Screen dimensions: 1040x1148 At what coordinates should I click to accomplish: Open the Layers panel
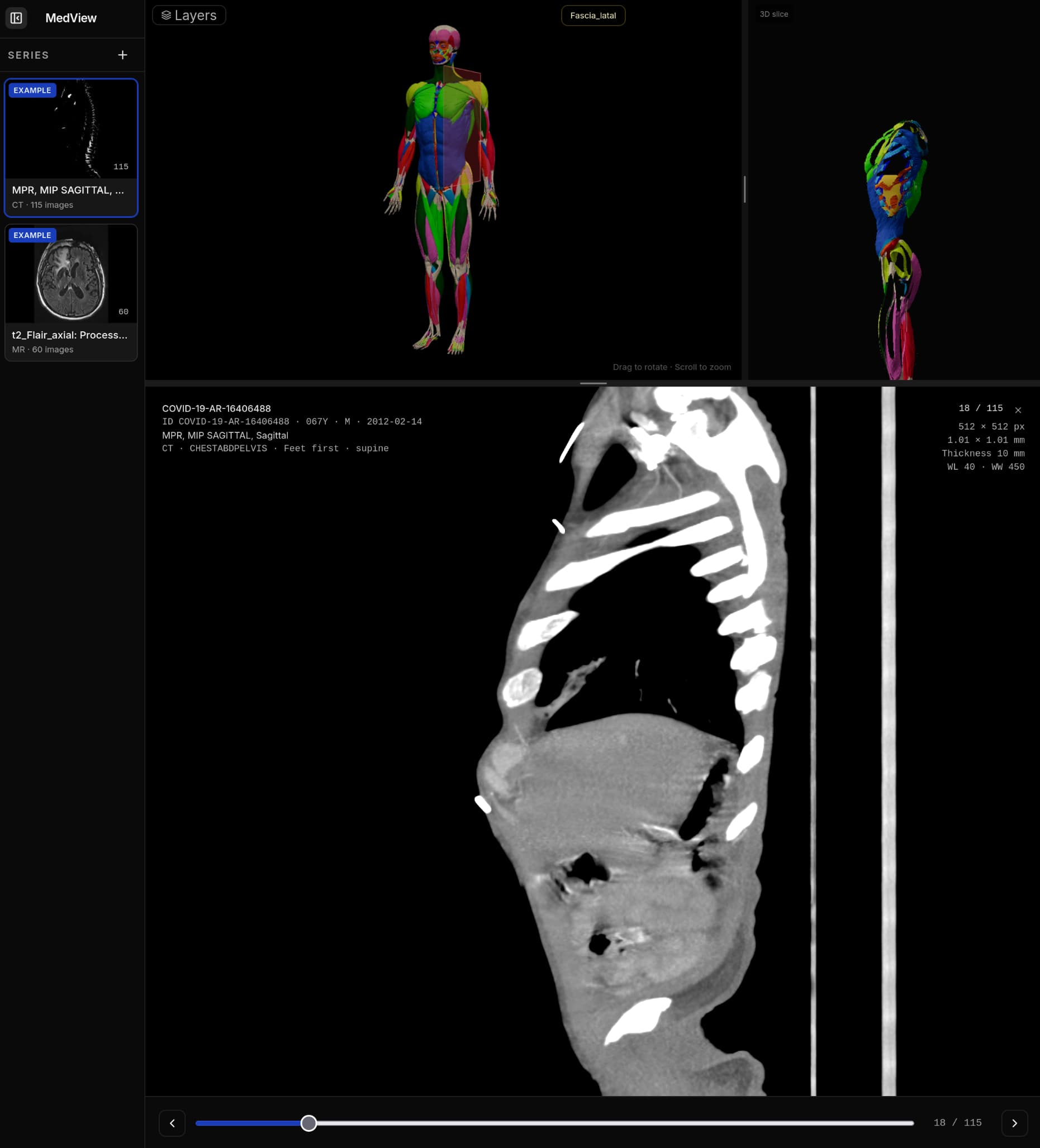pos(189,16)
